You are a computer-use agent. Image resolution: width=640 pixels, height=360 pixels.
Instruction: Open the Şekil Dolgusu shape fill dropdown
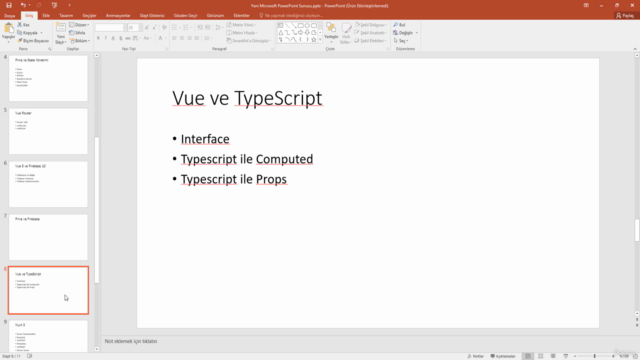[x=371, y=25]
